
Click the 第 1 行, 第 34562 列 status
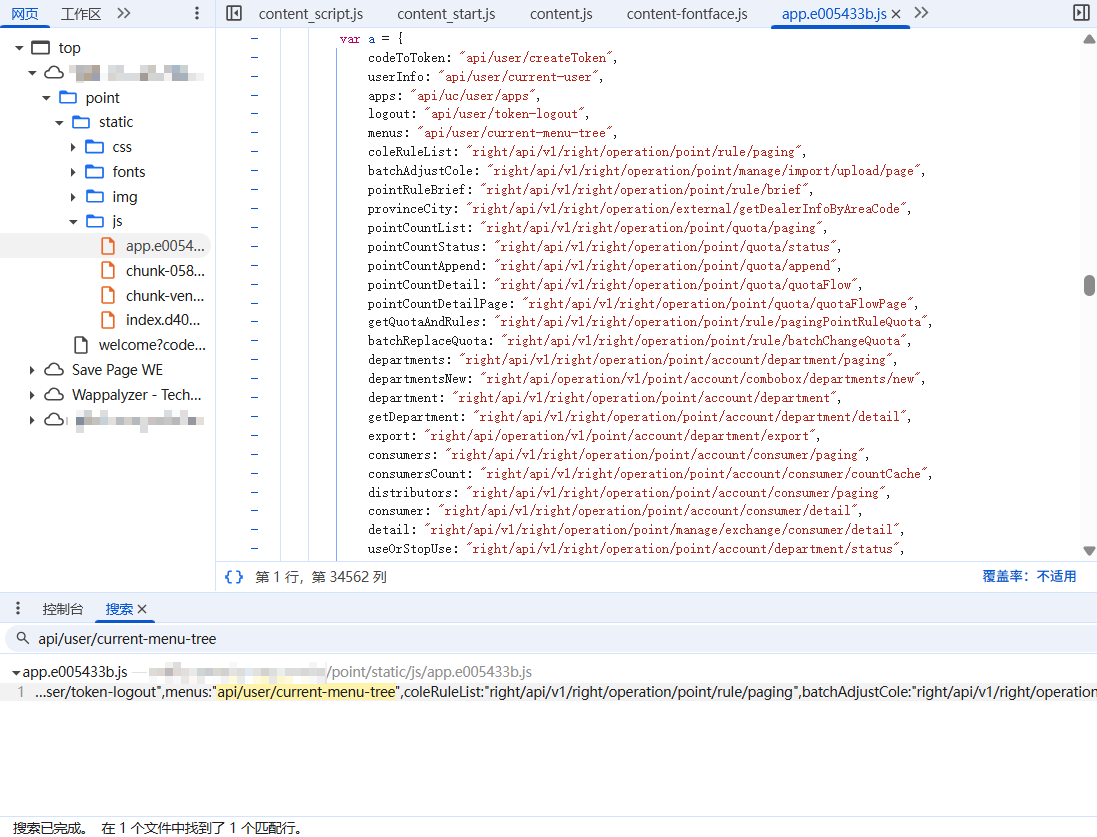(320, 577)
